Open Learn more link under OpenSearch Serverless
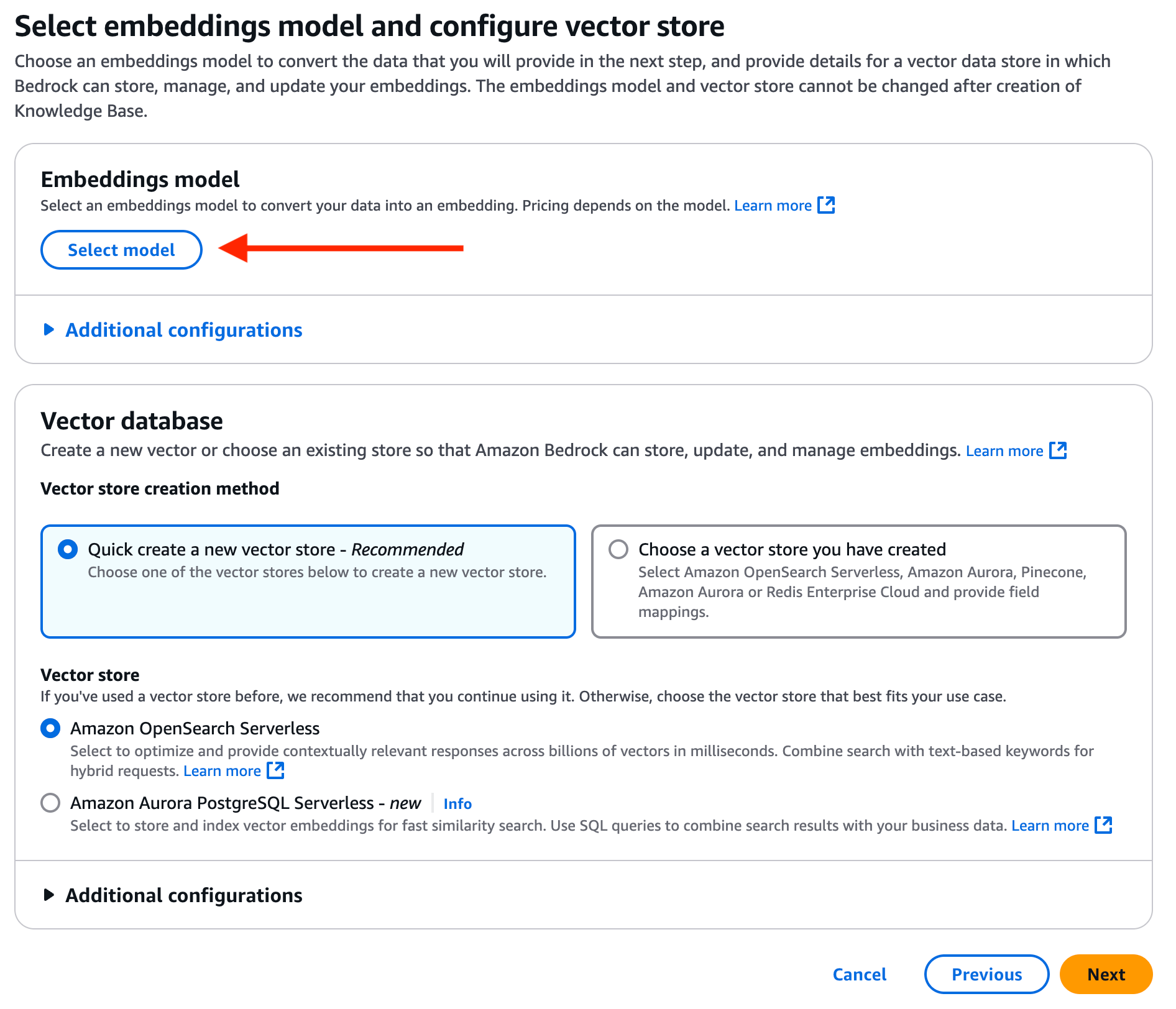1176x1009 pixels. (222, 771)
